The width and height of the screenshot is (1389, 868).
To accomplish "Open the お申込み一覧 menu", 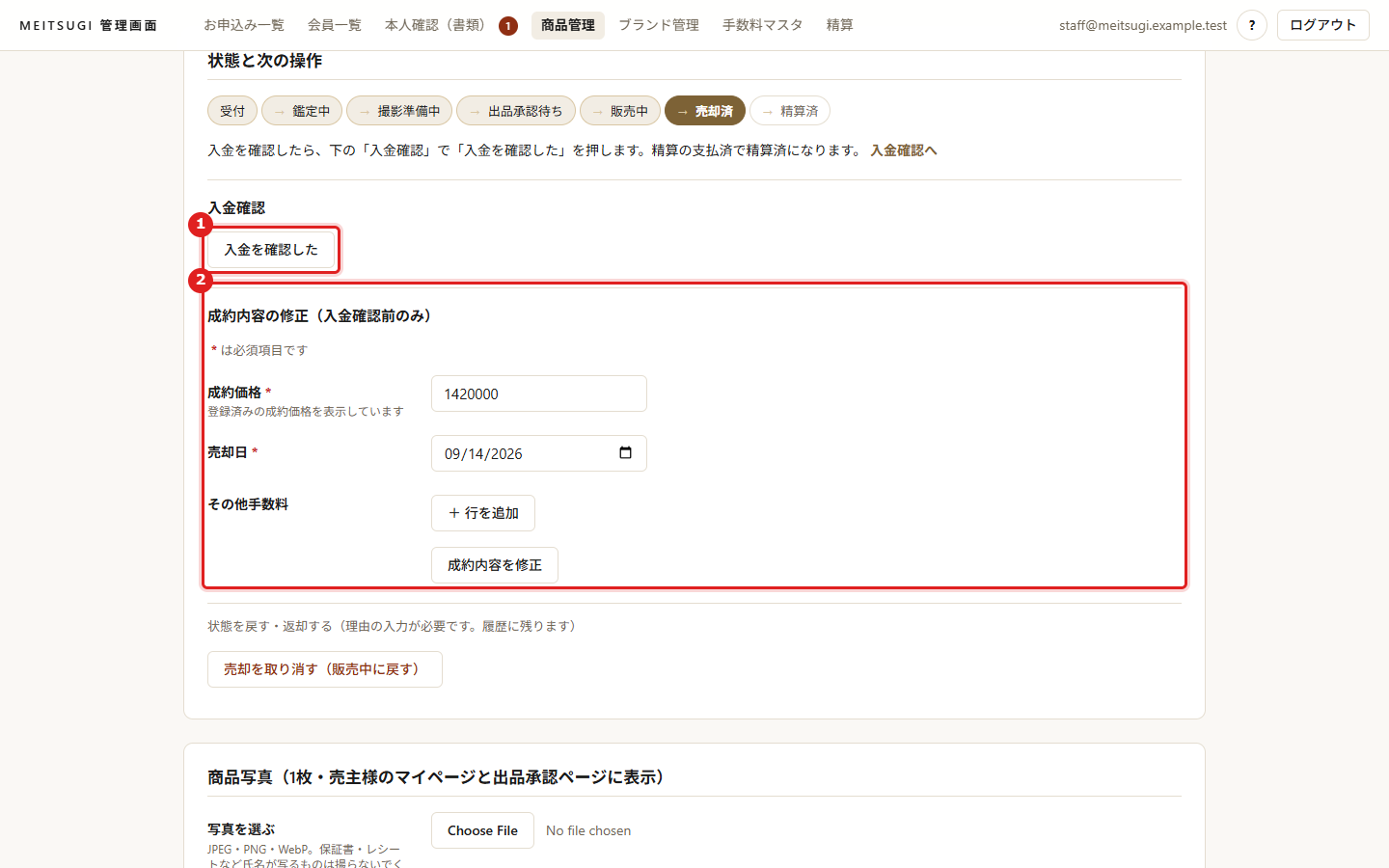I will click(x=244, y=25).
